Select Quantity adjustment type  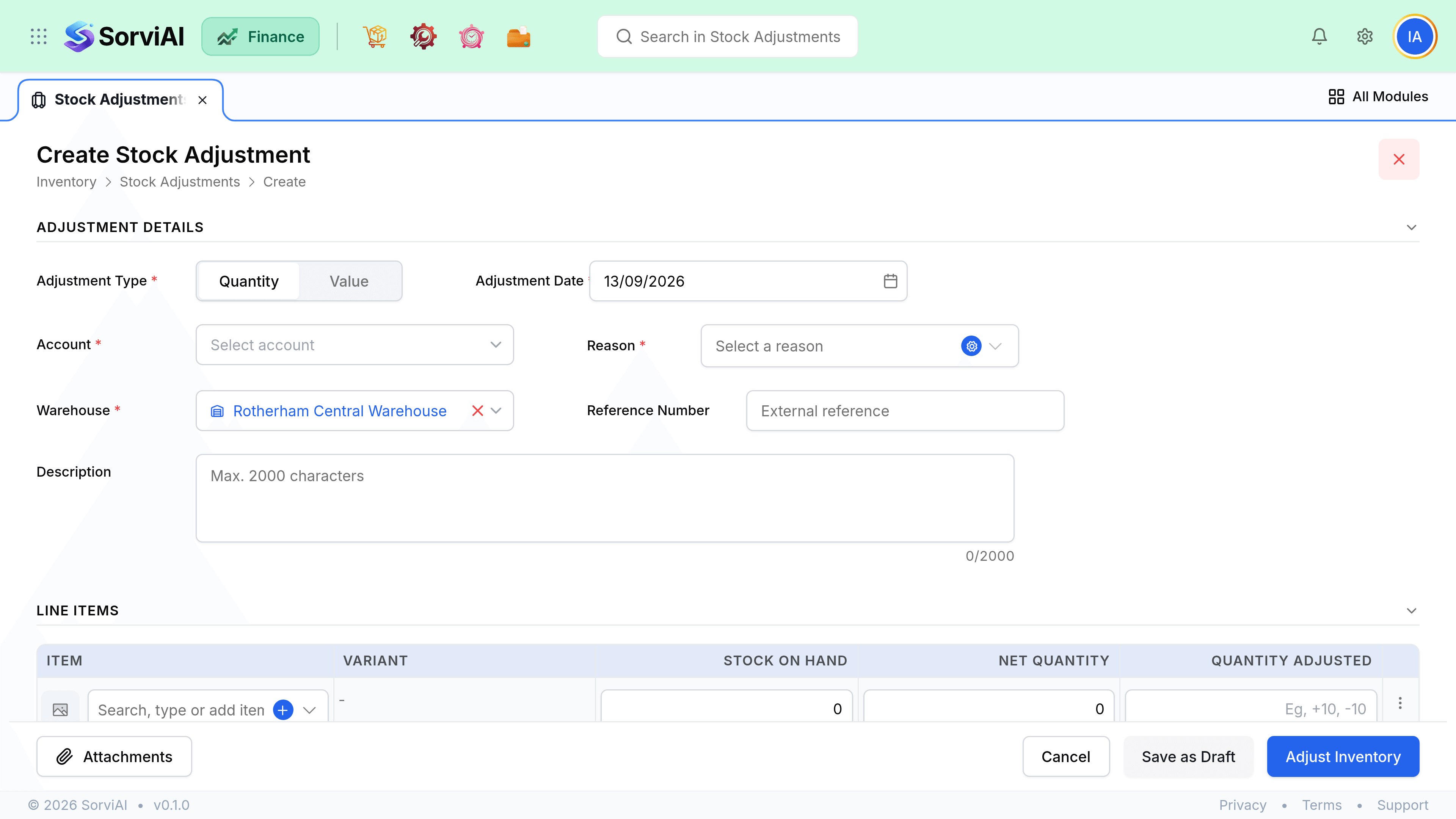point(249,281)
